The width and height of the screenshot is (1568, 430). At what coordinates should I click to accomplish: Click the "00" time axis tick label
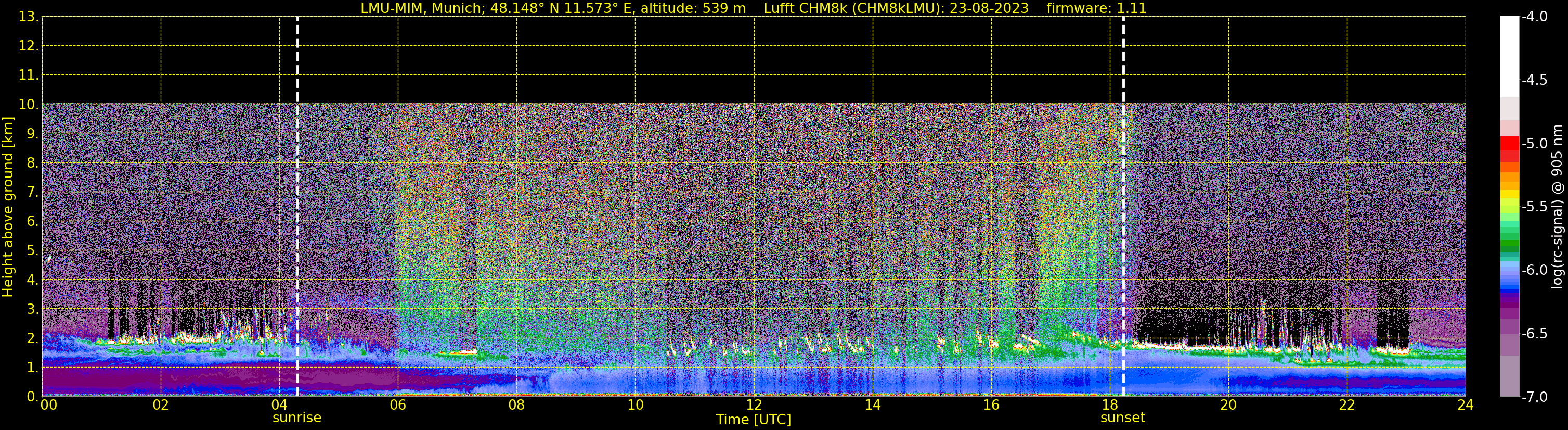49,405
